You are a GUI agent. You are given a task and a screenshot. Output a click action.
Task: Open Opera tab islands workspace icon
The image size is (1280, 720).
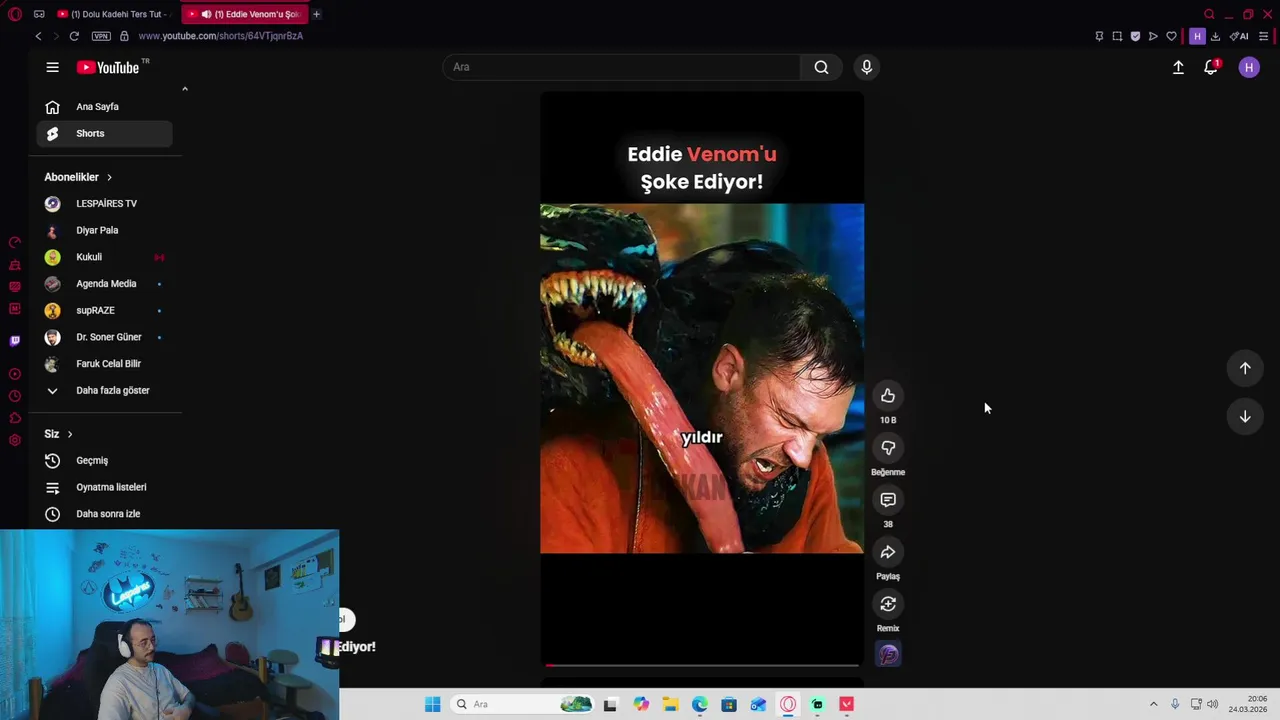point(39,14)
